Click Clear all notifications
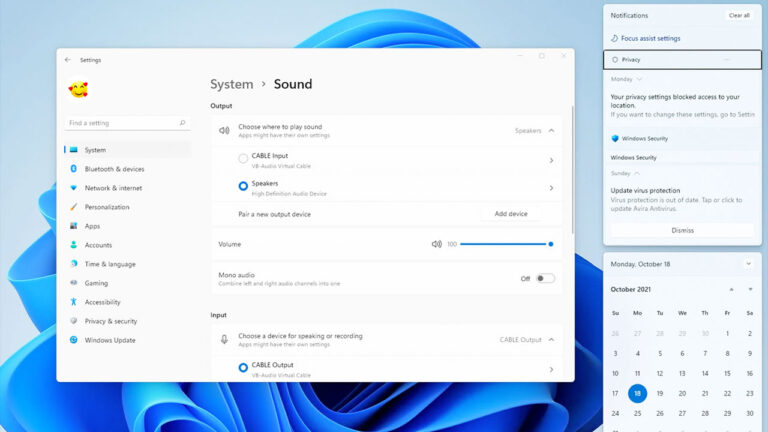 click(x=739, y=16)
